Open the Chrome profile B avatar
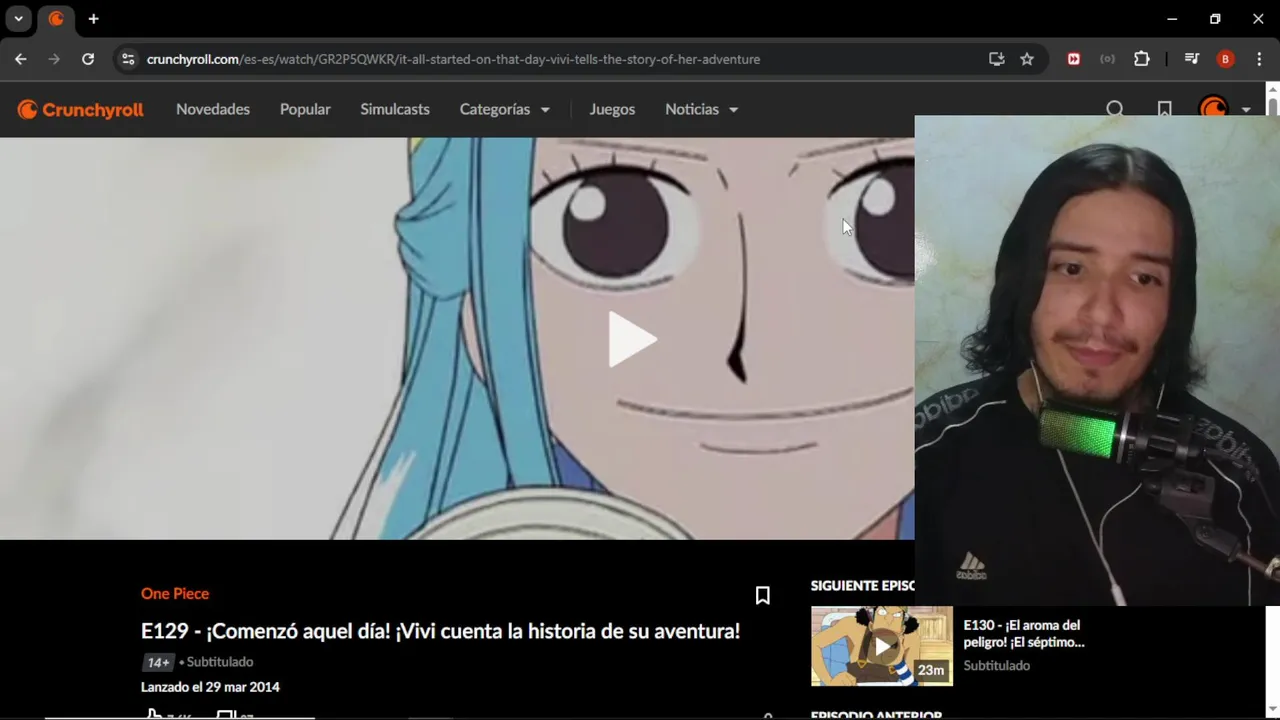Image resolution: width=1280 pixels, height=720 pixels. click(1225, 59)
